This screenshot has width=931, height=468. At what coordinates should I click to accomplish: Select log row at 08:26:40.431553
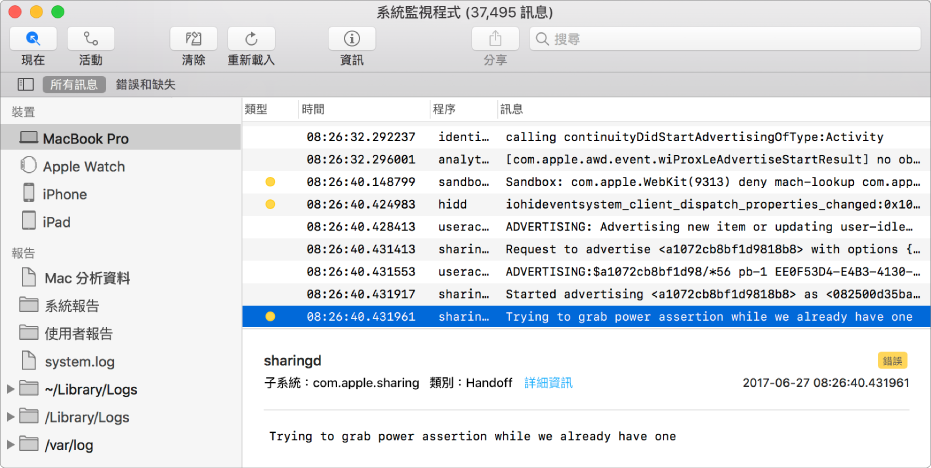[x=586, y=271]
